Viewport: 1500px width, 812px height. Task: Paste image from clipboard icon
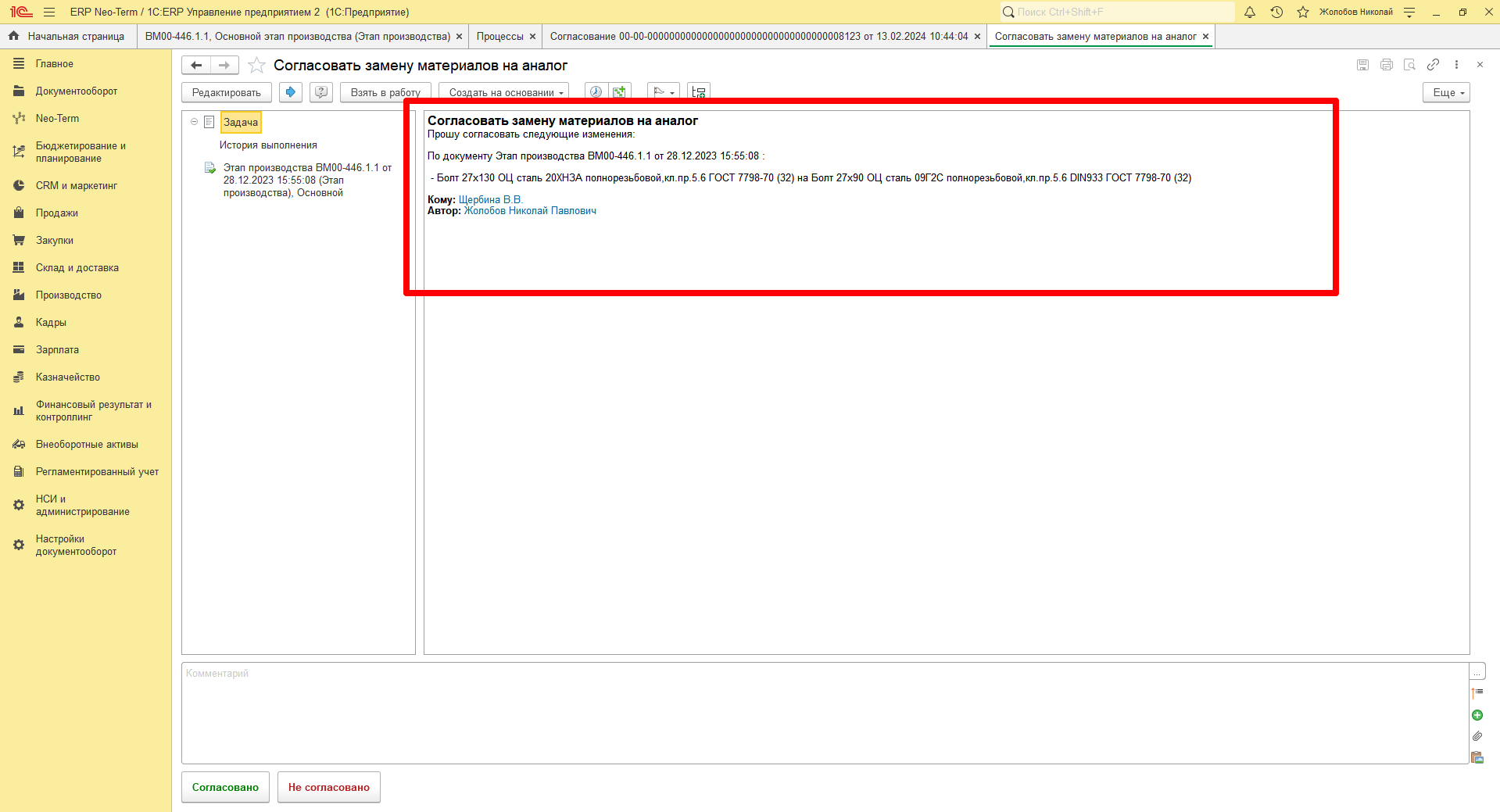pyautogui.click(x=1477, y=757)
